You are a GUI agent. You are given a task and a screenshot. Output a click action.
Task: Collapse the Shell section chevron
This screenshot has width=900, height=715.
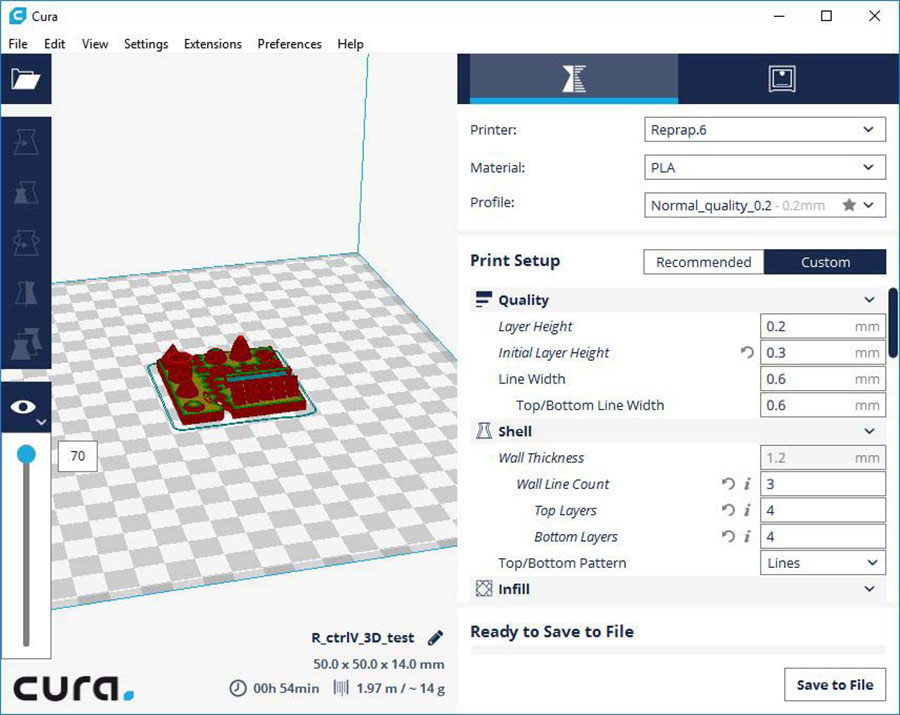[869, 431]
